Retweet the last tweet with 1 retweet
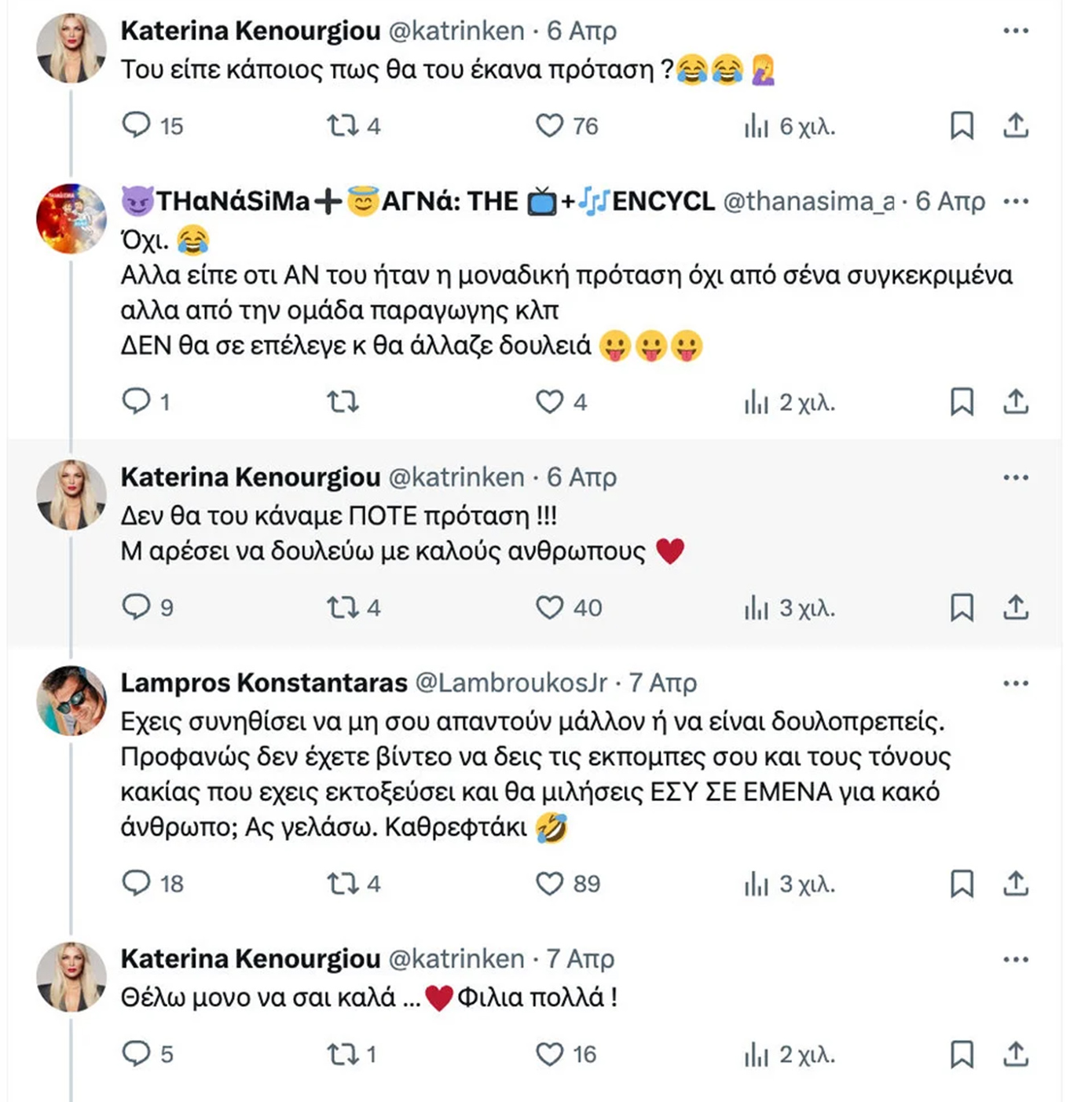Image resolution: width=1092 pixels, height=1102 pixels. [343, 1054]
